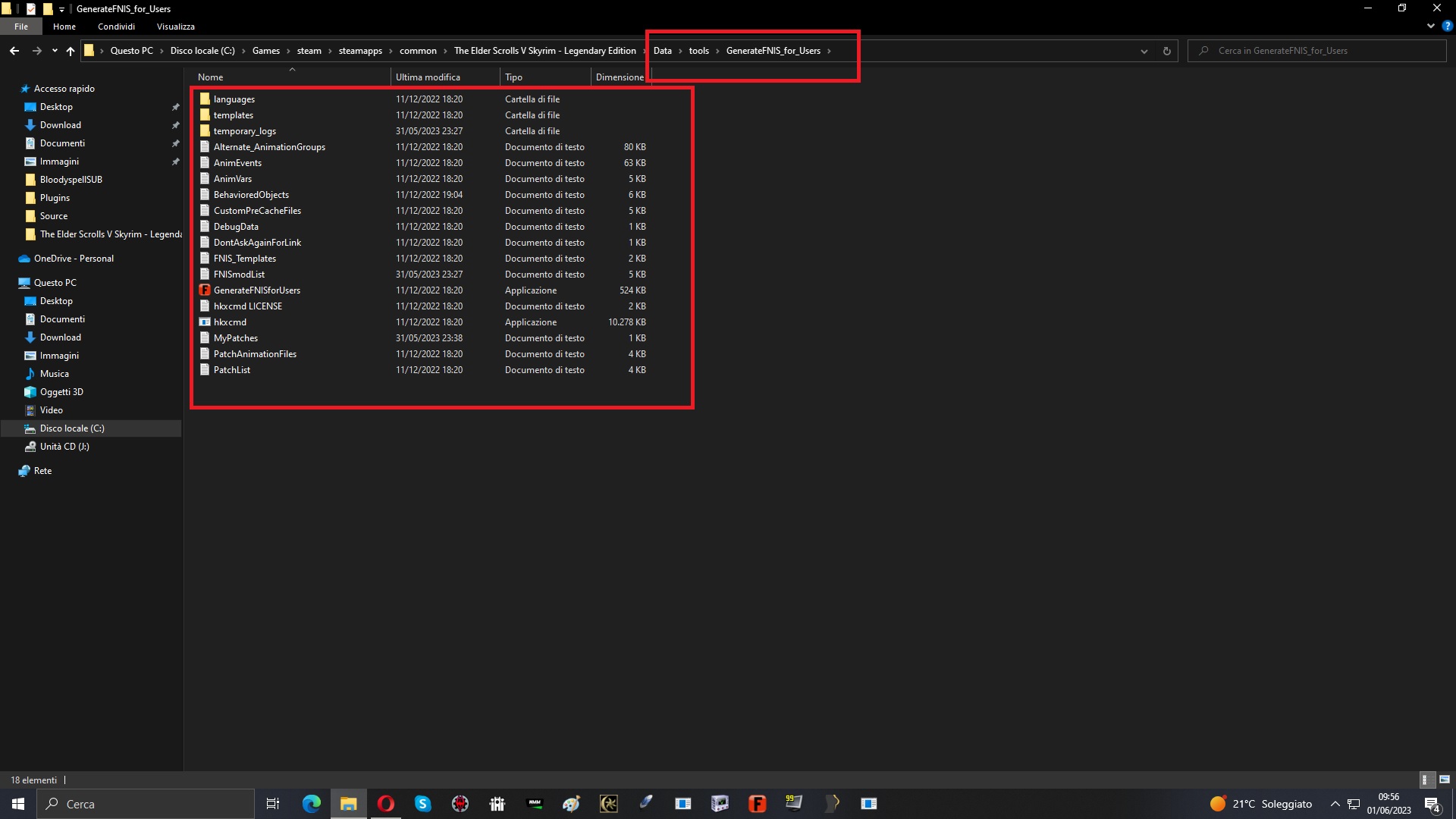The image size is (1456, 819).
Task: Open the Visualizza ribbon tab
Action: [176, 27]
